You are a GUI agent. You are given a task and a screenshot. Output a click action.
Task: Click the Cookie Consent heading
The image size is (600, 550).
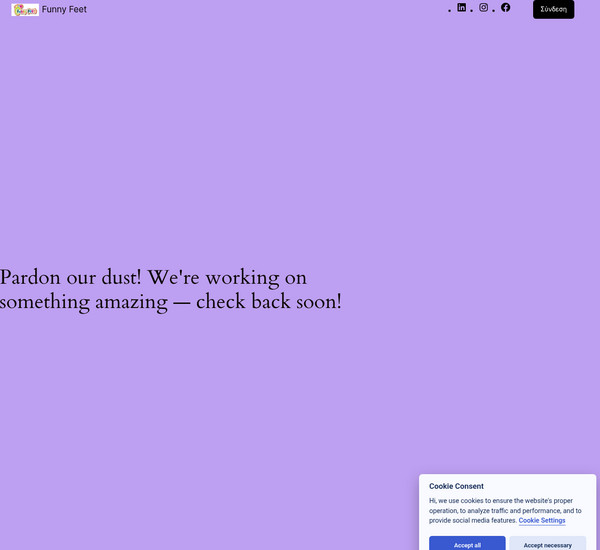[456, 486]
